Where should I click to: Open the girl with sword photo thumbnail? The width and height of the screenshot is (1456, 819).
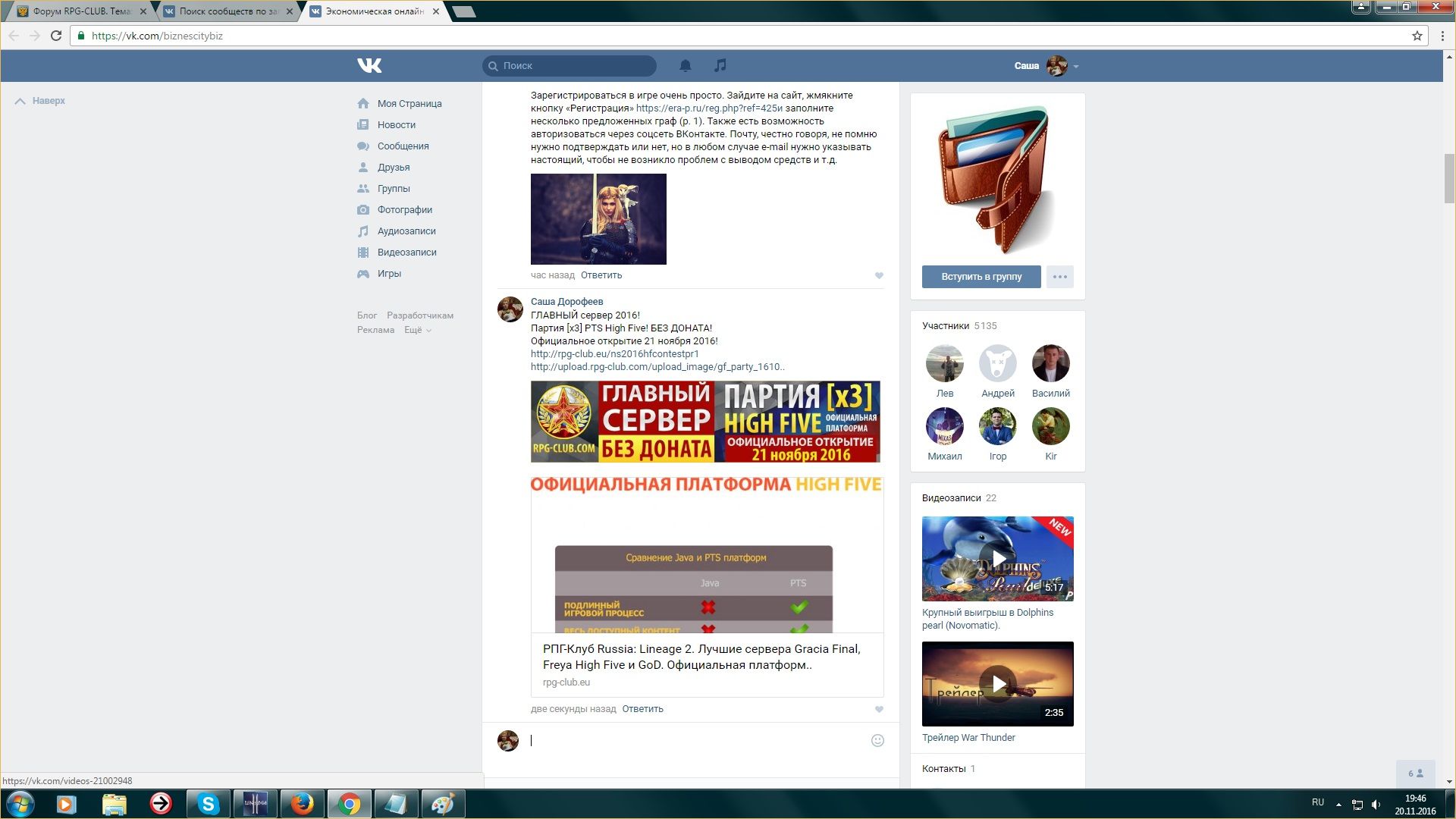pyautogui.click(x=598, y=219)
